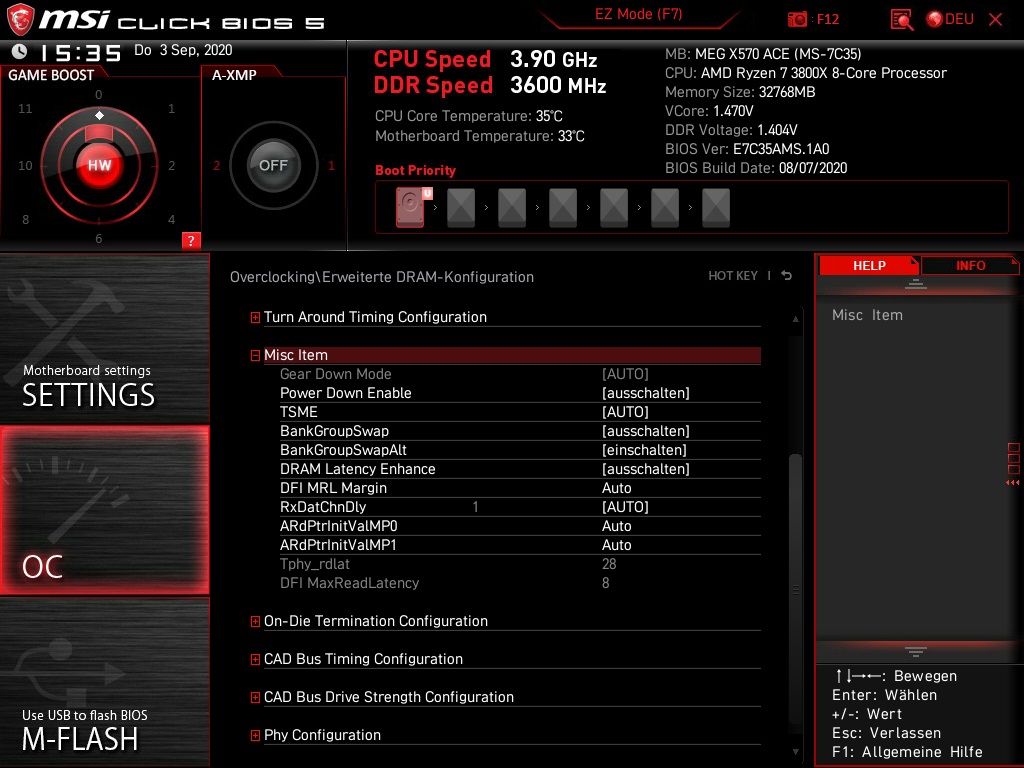The height and width of the screenshot is (768, 1024).
Task: Click the HOT KEY button
Action: coord(733,276)
